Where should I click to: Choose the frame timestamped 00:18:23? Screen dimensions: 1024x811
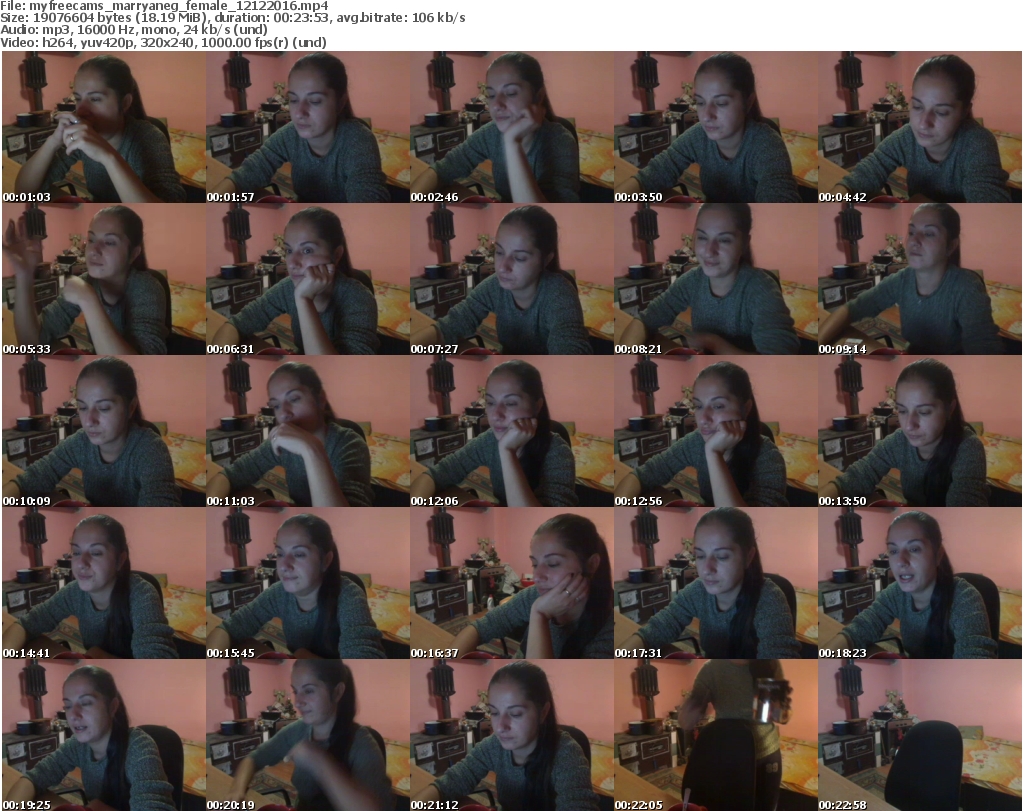coord(920,584)
